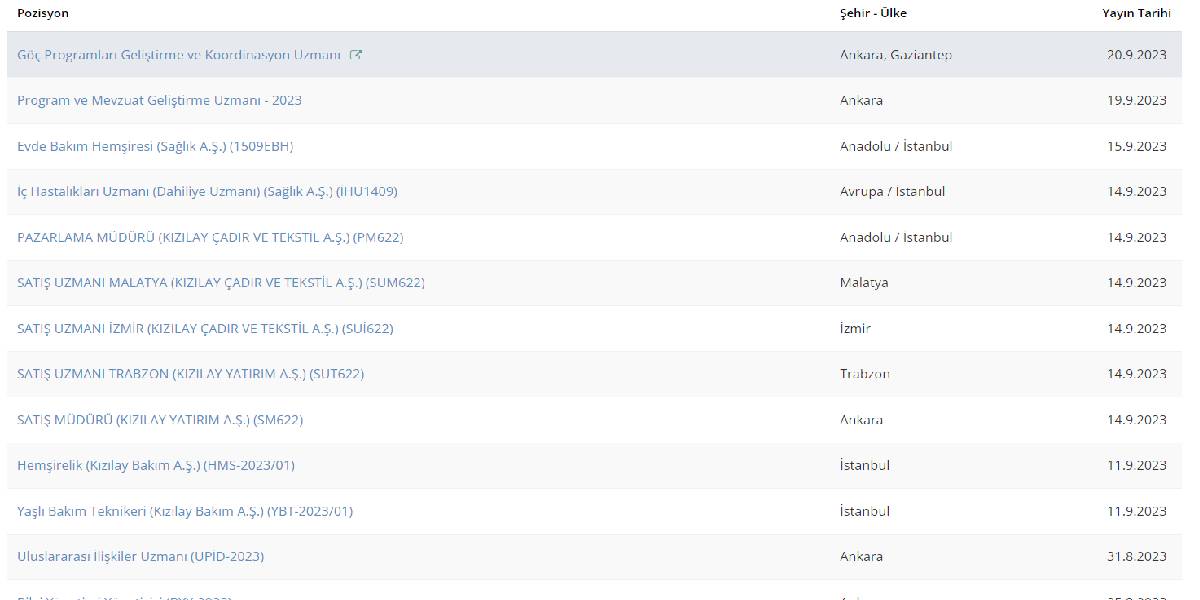Screen dimensions: 1200x600
Task: Click the 31.8.2023 publication date cell
Action: point(1136,556)
